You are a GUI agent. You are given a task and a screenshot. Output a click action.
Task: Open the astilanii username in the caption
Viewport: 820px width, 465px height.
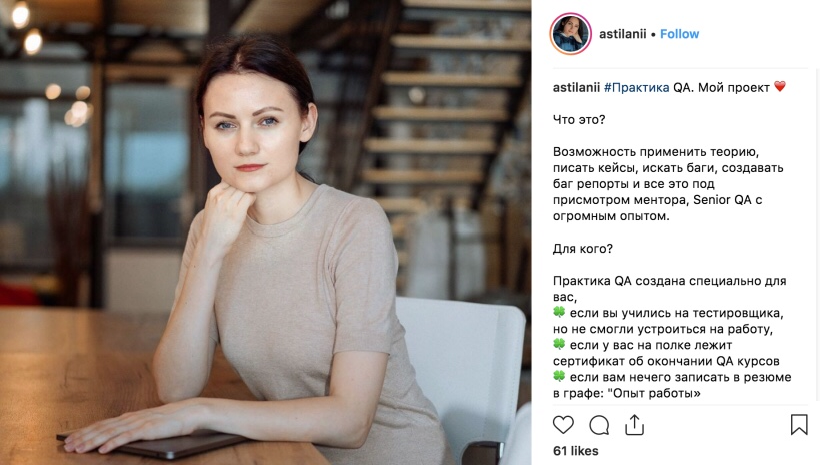576,87
